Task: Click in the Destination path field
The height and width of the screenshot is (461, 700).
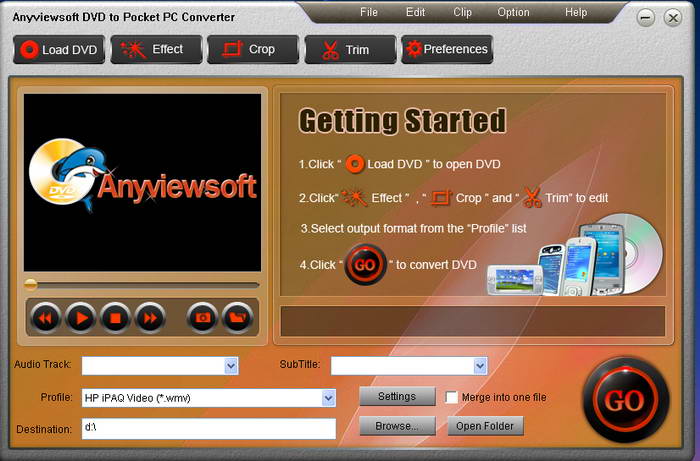Action: pyautogui.click(x=208, y=428)
